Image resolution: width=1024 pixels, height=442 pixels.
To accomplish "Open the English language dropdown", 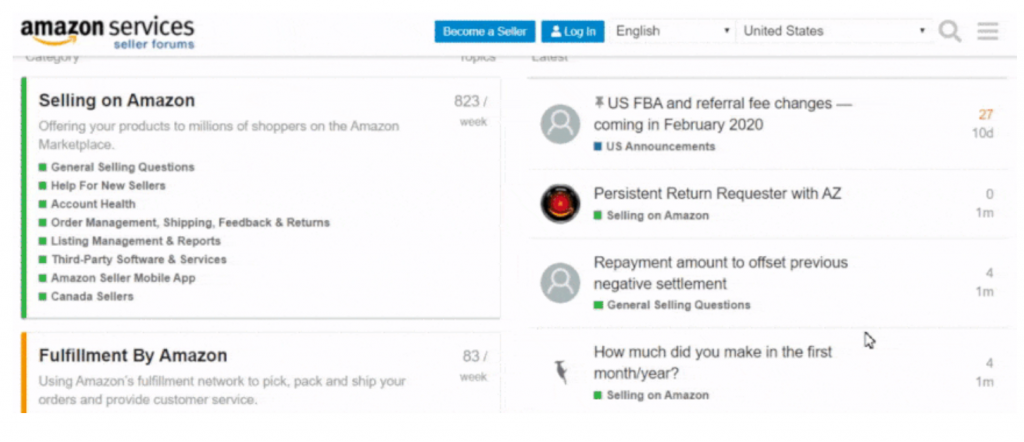I will coord(671,31).
